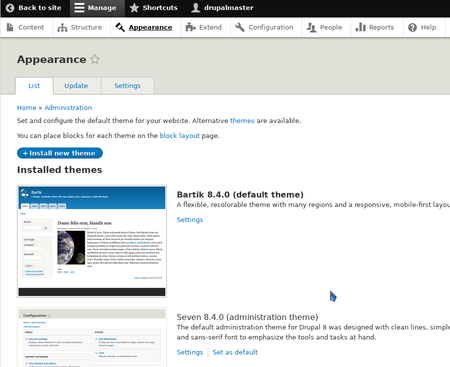Click the Bartik theme screenshot thumbnail
The height and width of the screenshot is (367, 450).
[x=92, y=241]
